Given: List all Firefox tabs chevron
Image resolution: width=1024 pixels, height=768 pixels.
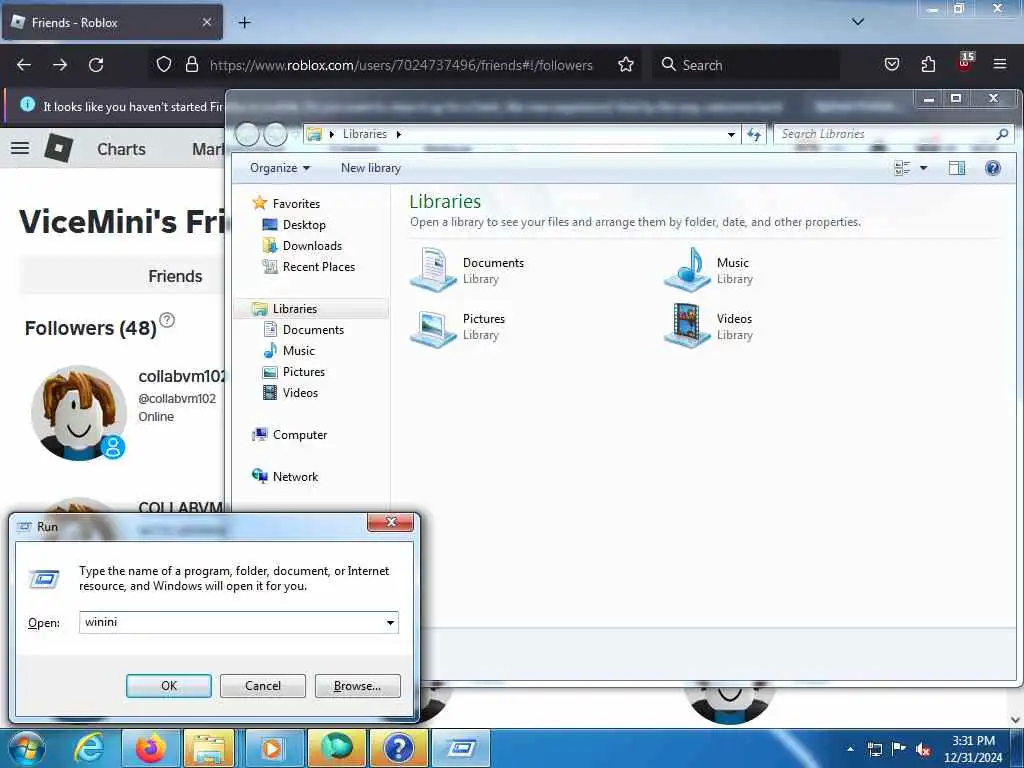Looking at the screenshot, I should point(858,22).
